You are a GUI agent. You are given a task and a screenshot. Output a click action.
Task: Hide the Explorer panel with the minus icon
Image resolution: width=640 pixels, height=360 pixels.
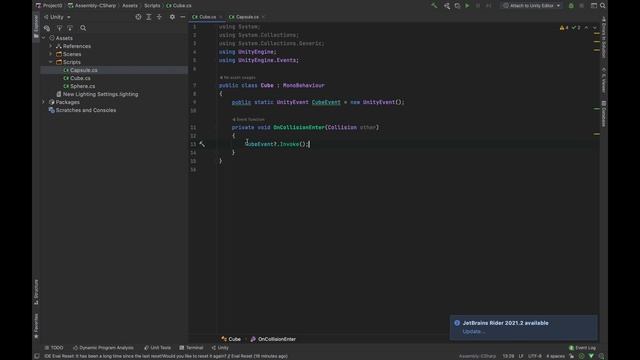(182, 17)
